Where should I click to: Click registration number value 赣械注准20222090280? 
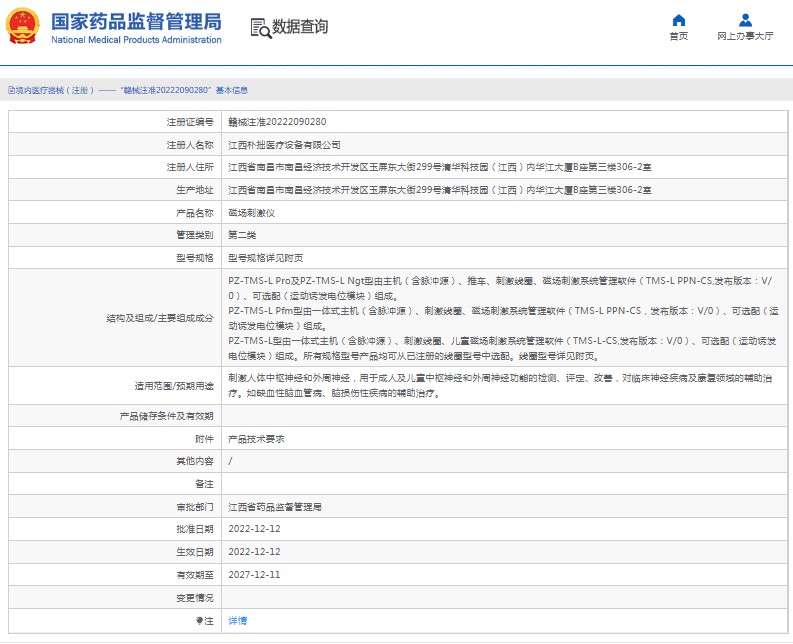coord(276,121)
